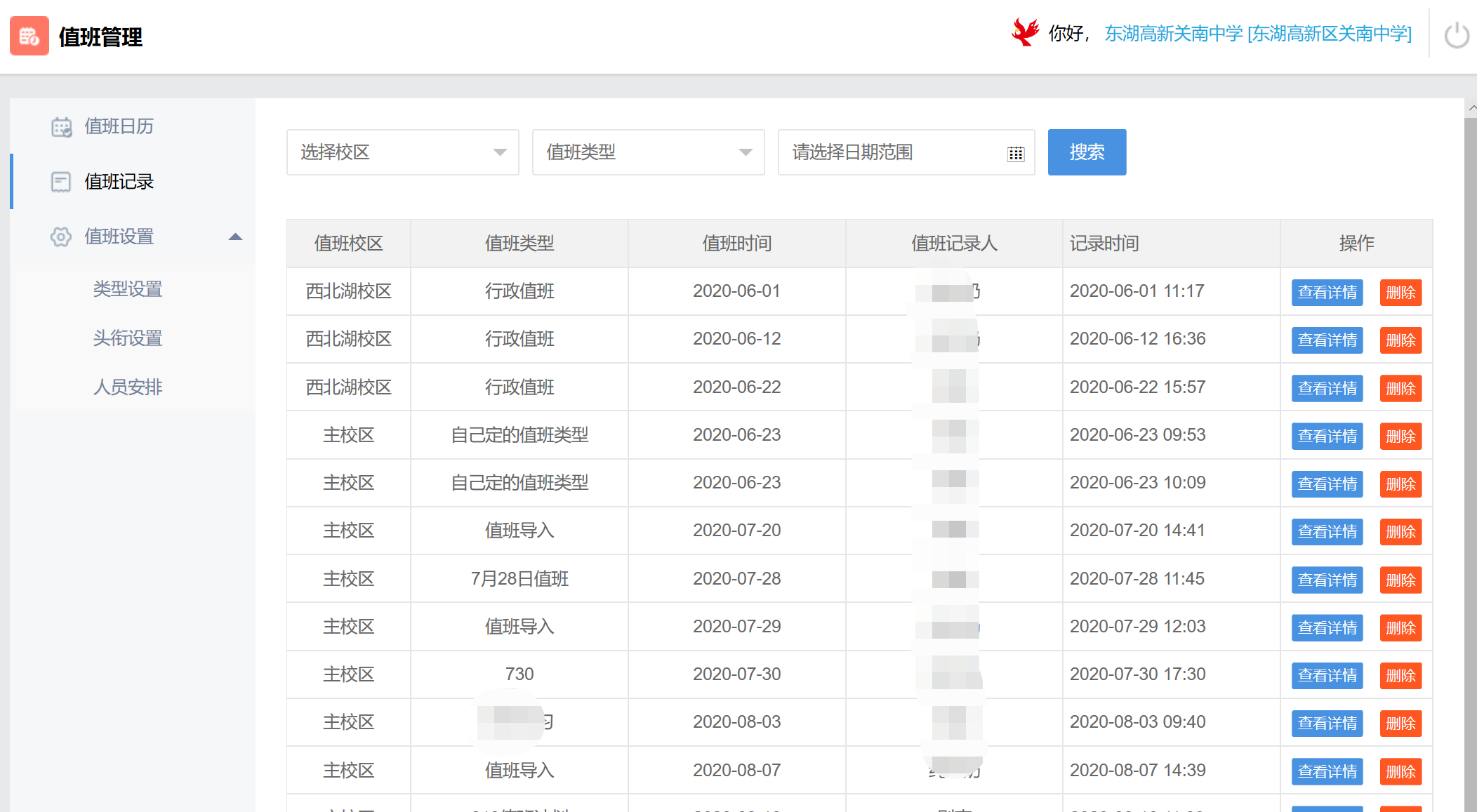Open the date range calendar picker icon
The height and width of the screenshot is (812, 1477).
1015,154
